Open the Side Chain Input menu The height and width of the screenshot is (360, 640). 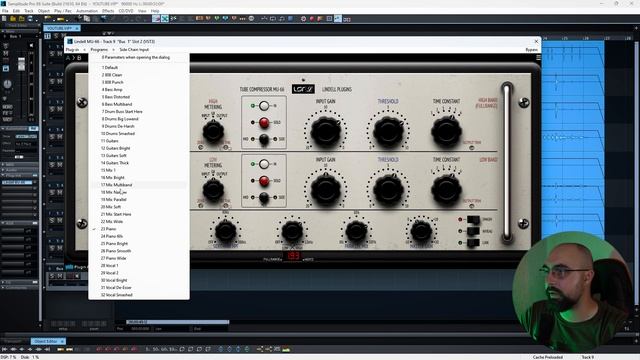point(134,49)
